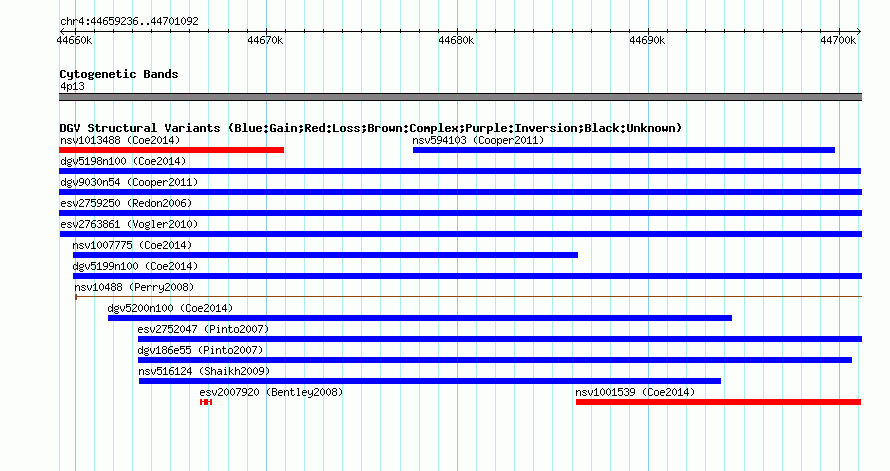This screenshot has height=471, width=890.
Task: Open the esv2763861 (Vogler2010) label
Action: tap(129, 224)
